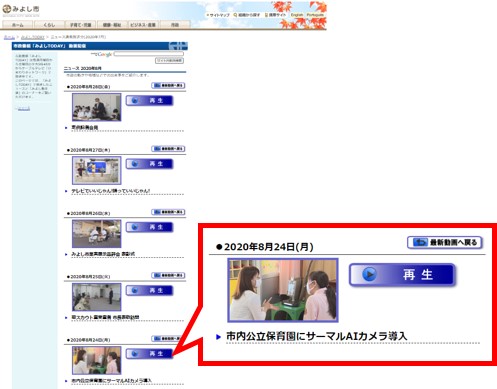Click the みよし市 site logo

coord(21,10)
